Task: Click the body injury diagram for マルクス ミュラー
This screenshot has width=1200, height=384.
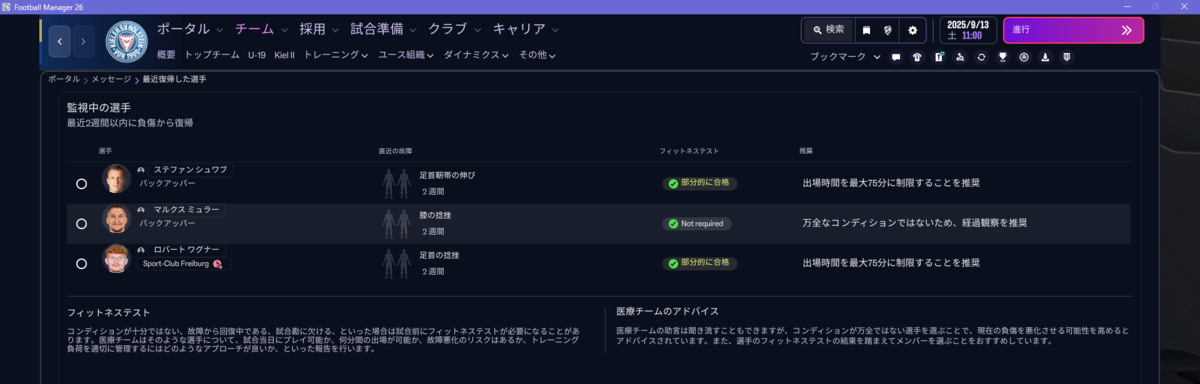Action: (397, 223)
